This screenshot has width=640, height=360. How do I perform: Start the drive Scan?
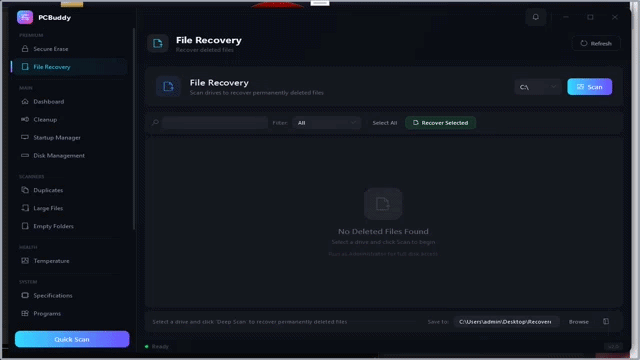589,87
